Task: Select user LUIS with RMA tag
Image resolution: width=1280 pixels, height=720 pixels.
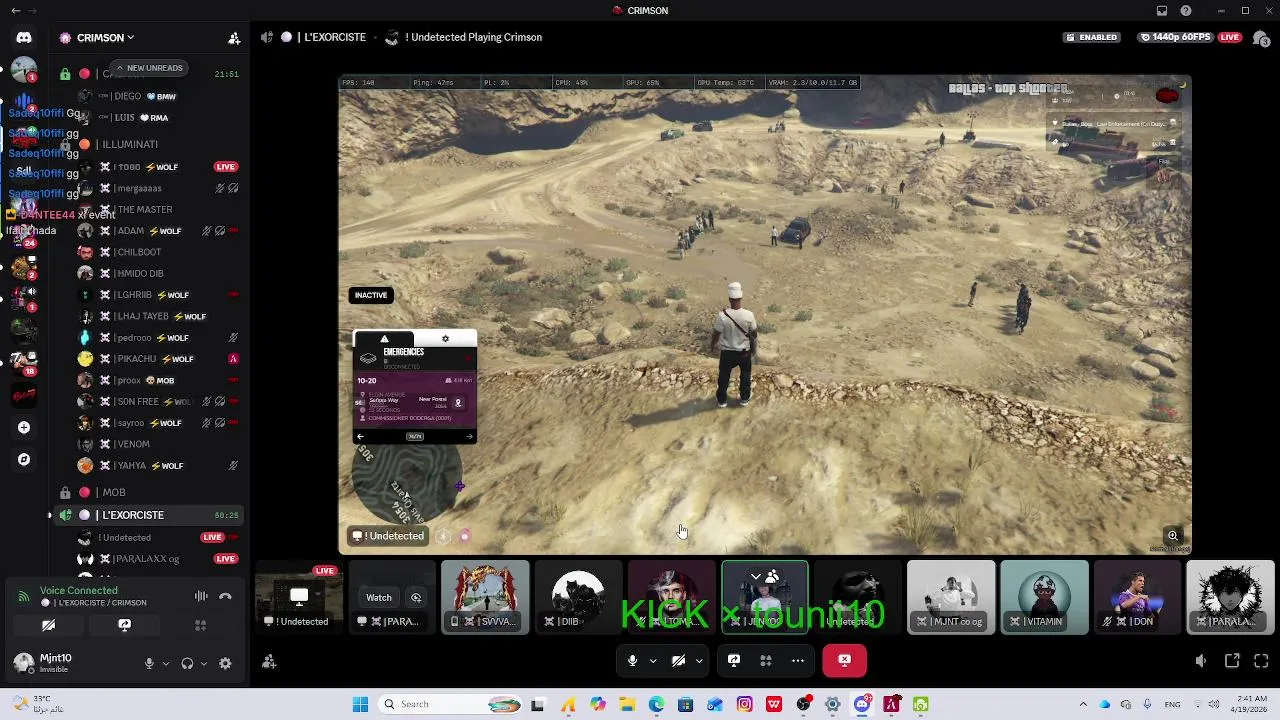Action: point(160,117)
